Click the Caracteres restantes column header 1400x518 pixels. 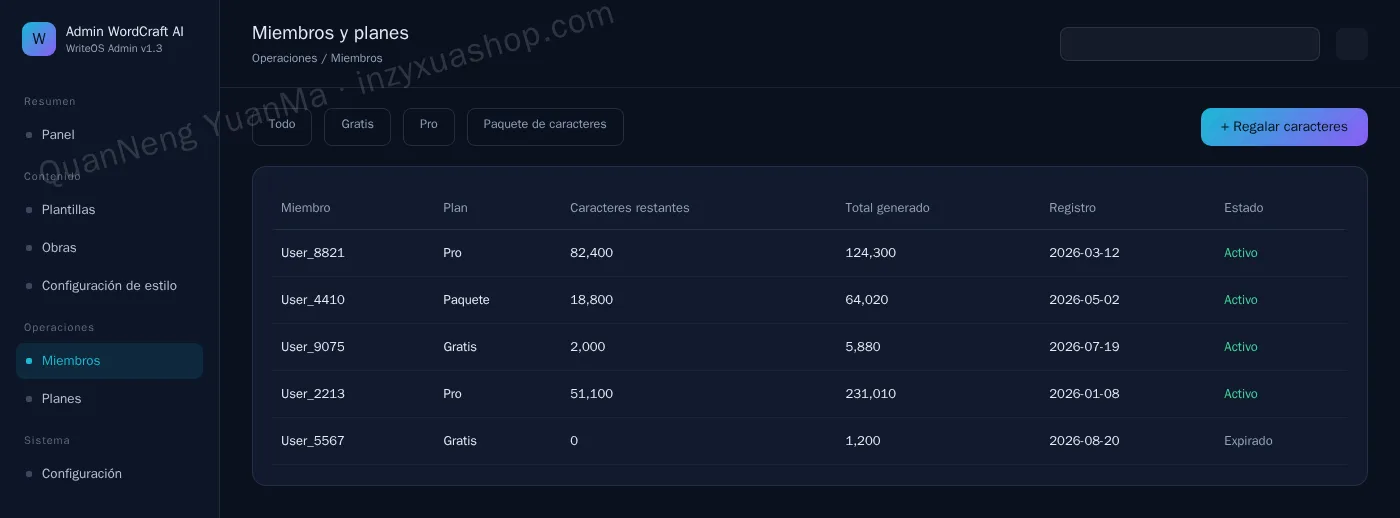pos(630,208)
